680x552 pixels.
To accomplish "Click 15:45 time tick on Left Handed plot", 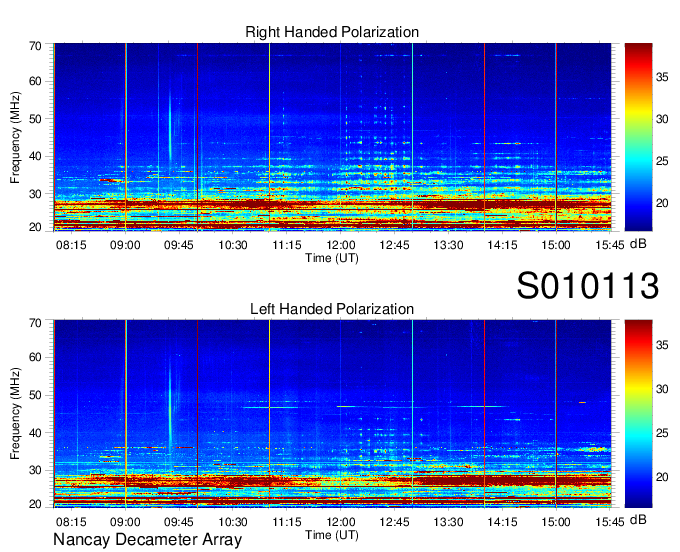I will 610,522.
